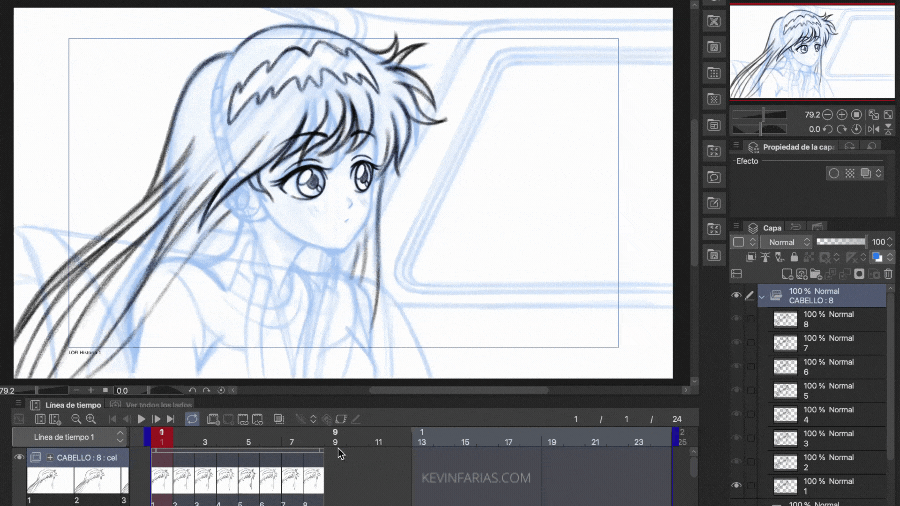Create a new vector layer
Image resolution: width=900 pixels, height=506 pixels.
[801, 274]
